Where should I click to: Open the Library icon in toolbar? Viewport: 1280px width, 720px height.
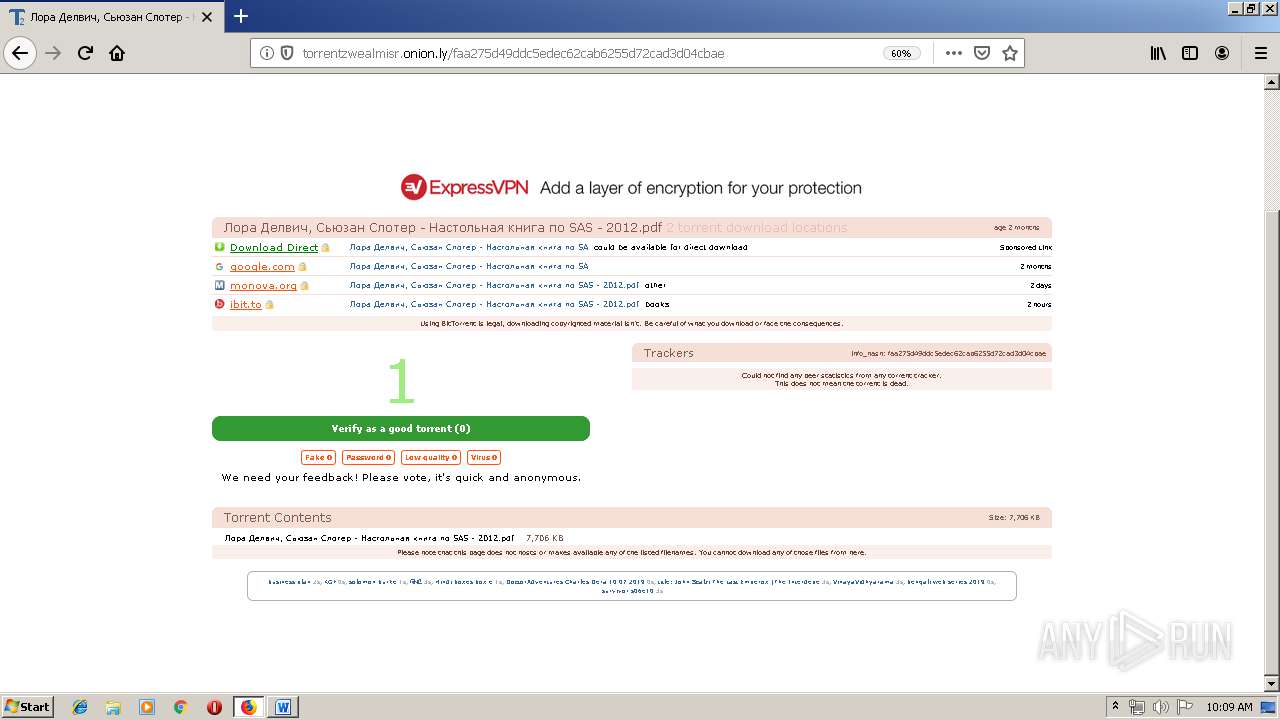click(x=1158, y=53)
